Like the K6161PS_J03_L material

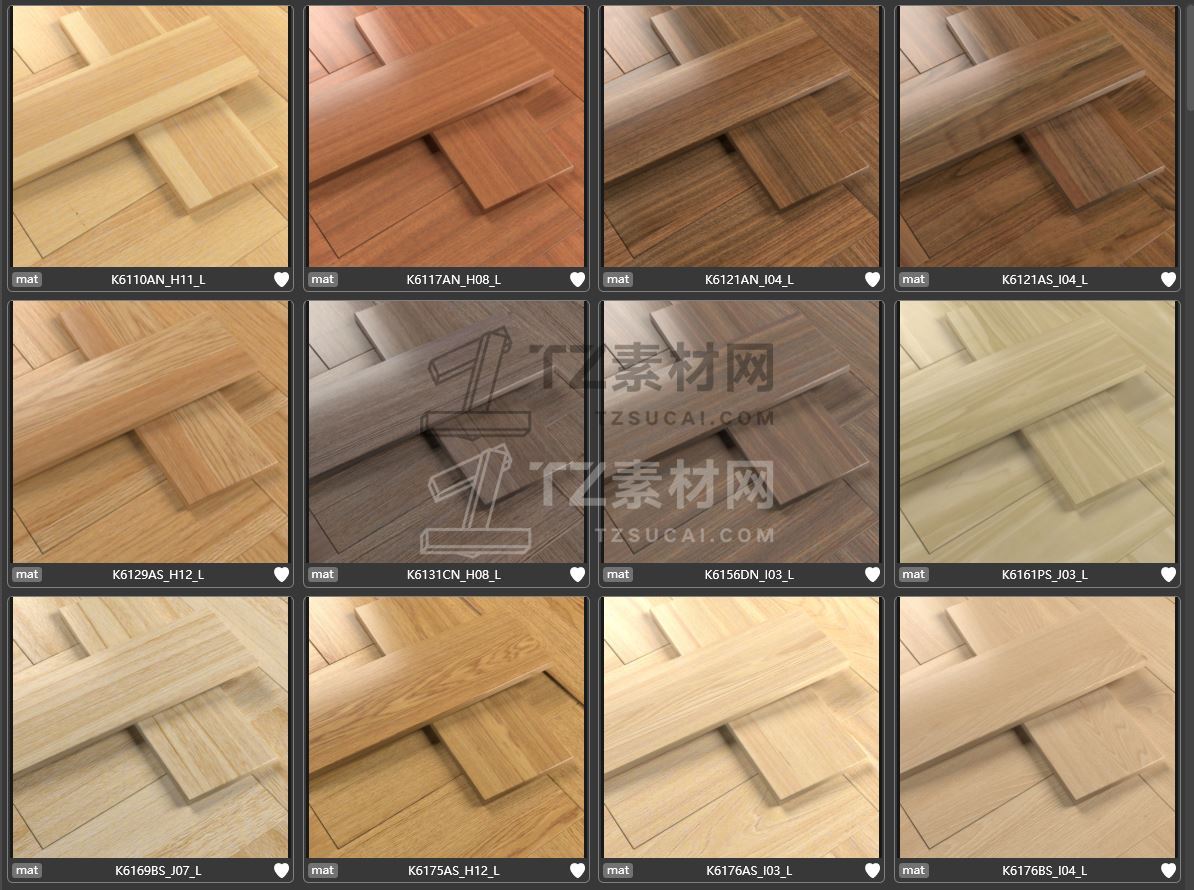click(x=1168, y=574)
